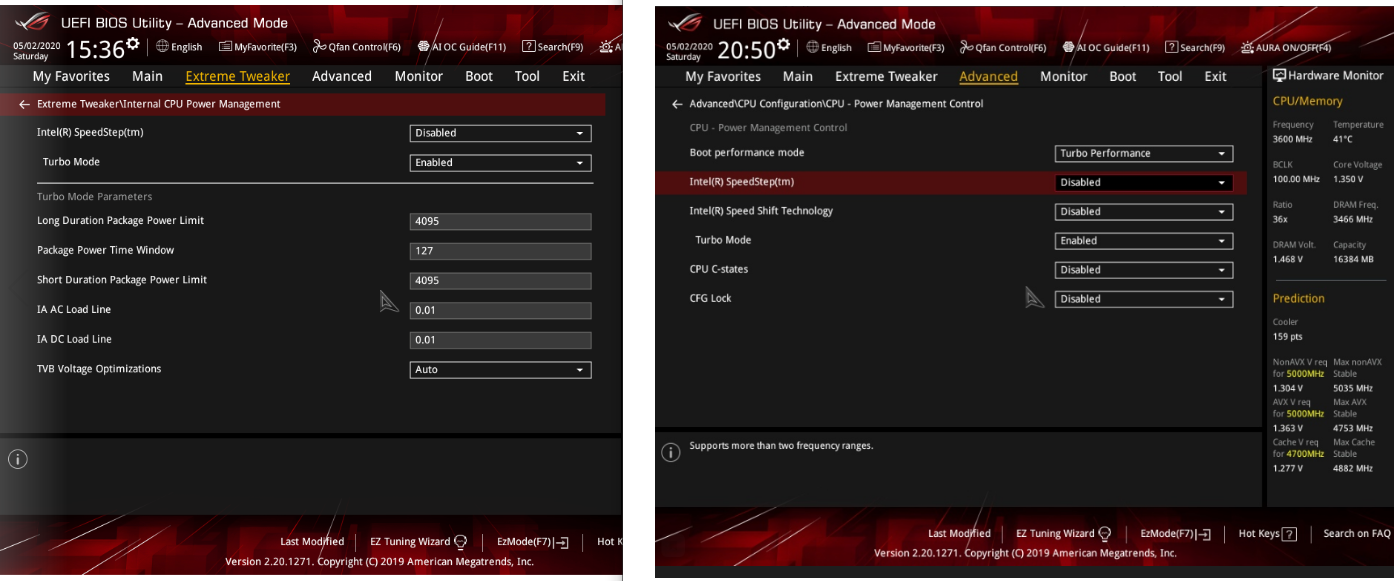Viewport: 1396px width, 581px height.
Task: Toggle AURA ON/OFF(F4) in the 20:50 window
Action: coord(1286,47)
